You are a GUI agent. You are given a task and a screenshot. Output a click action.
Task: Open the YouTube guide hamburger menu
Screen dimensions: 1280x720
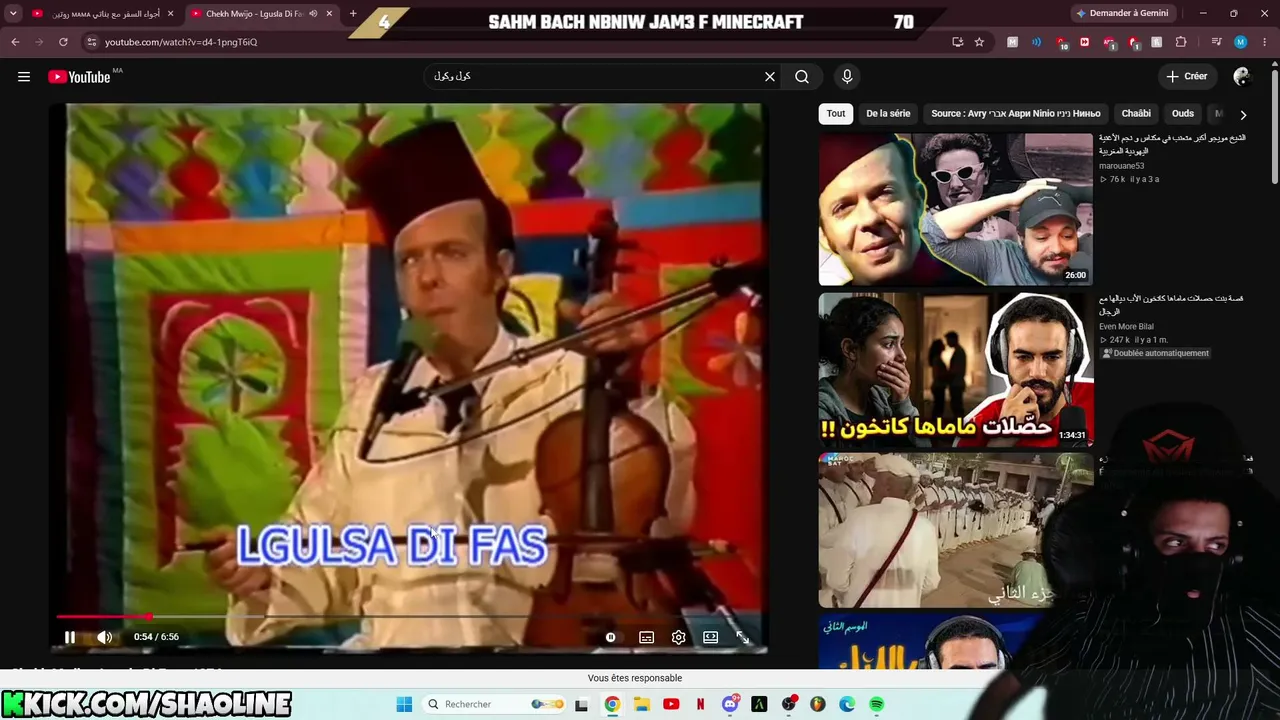24,77
